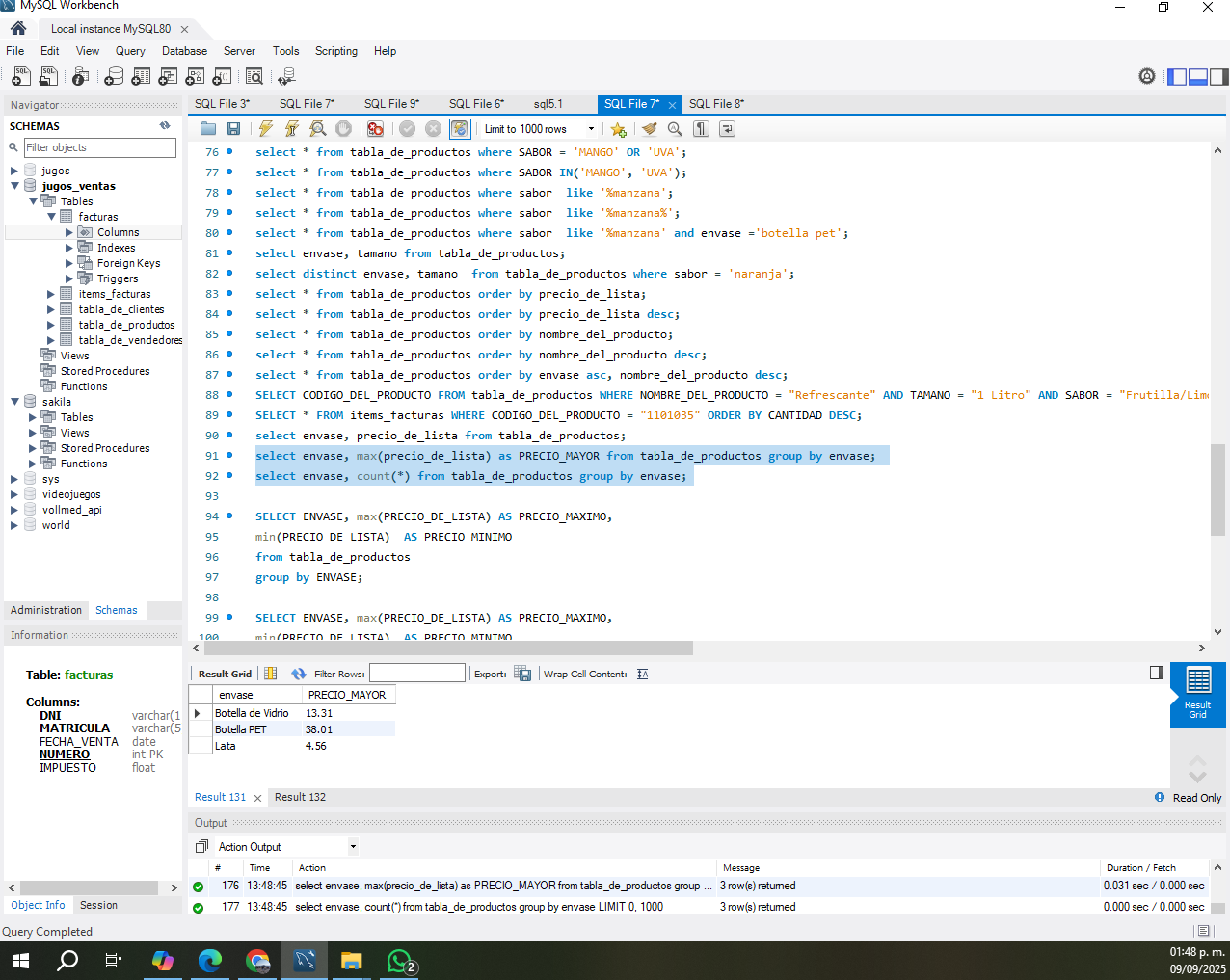The height and width of the screenshot is (980, 1230).
Task: Save the script with the floppy disk icon
Action: click(x=233, y=129)
